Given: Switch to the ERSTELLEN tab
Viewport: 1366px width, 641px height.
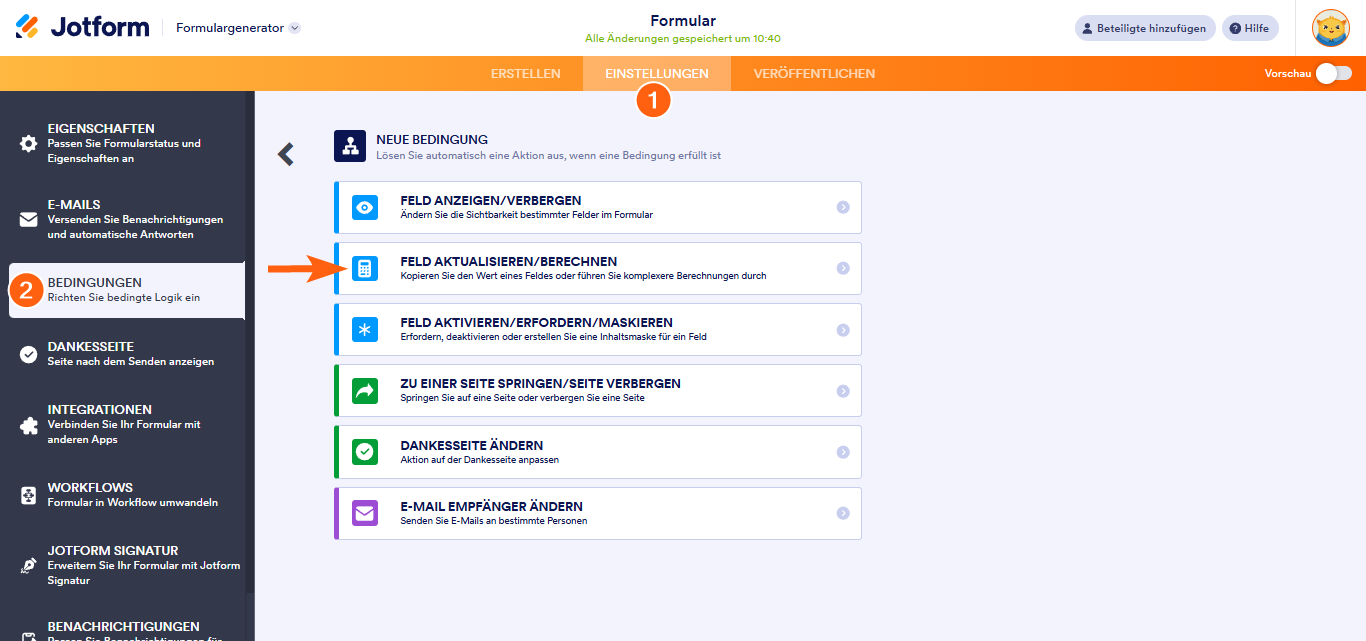Looking at the screenshot, I should (526, 73).
